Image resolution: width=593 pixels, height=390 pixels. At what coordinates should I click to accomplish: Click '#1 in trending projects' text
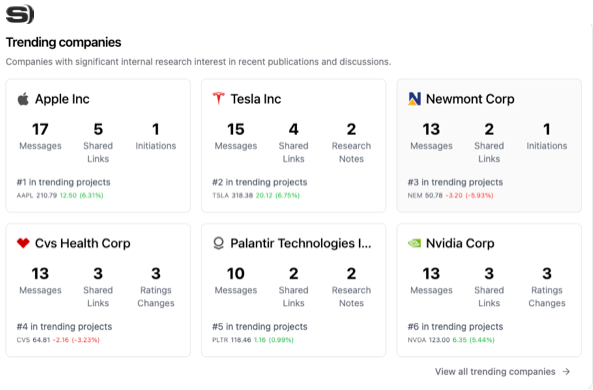[x=64, y=182]
